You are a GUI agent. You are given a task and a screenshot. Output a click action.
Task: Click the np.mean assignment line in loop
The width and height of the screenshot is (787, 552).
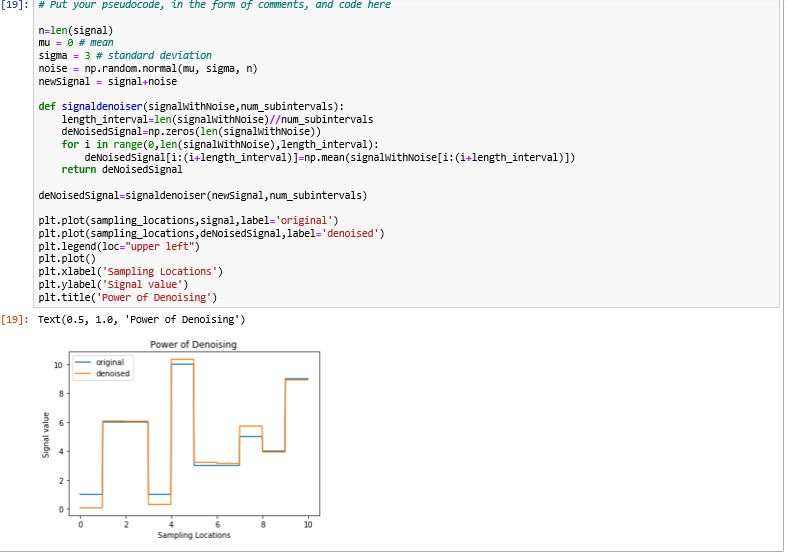click(330, 158)
